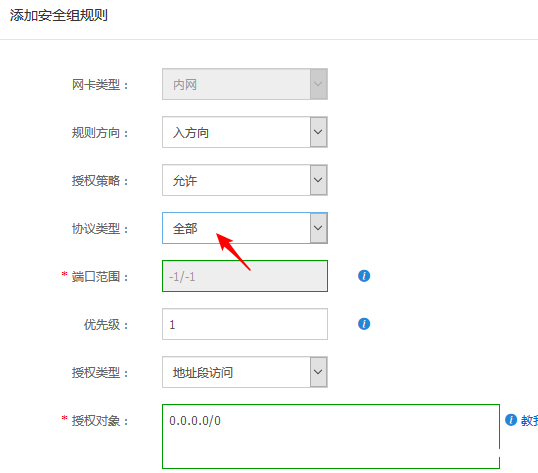Click info icon next to authorization object
Screen dimensions: 538x473
coord(511,420)
